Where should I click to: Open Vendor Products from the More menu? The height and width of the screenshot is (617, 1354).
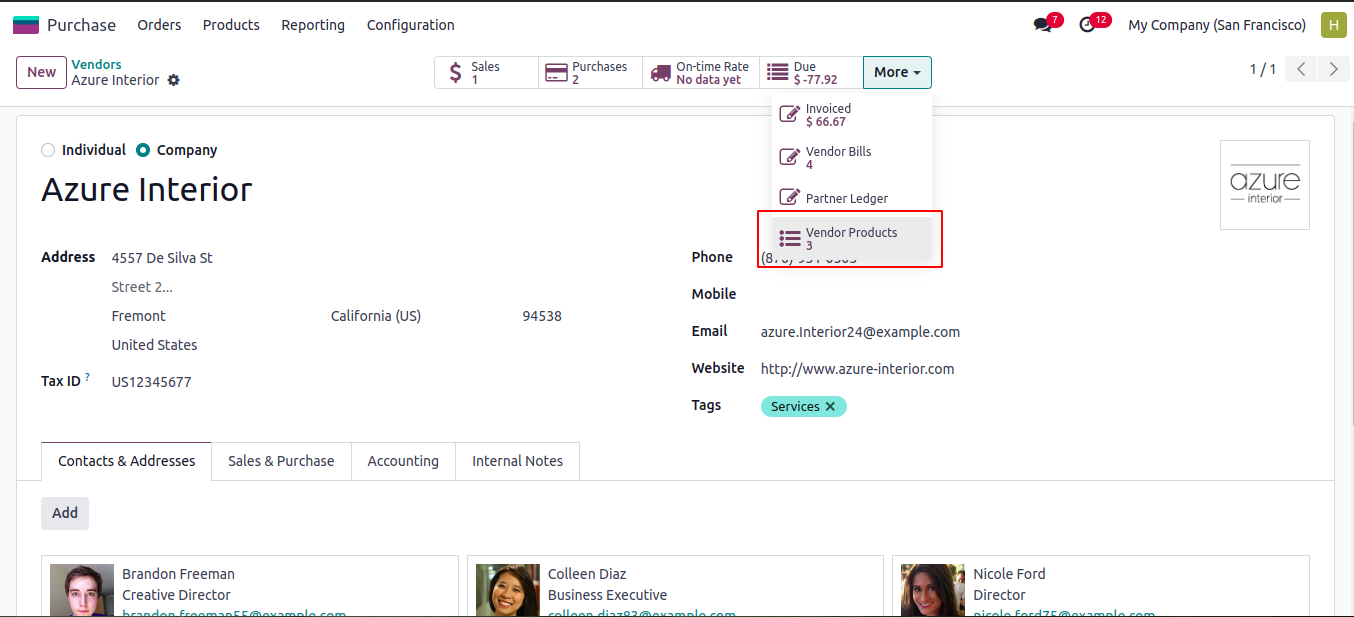852,239
